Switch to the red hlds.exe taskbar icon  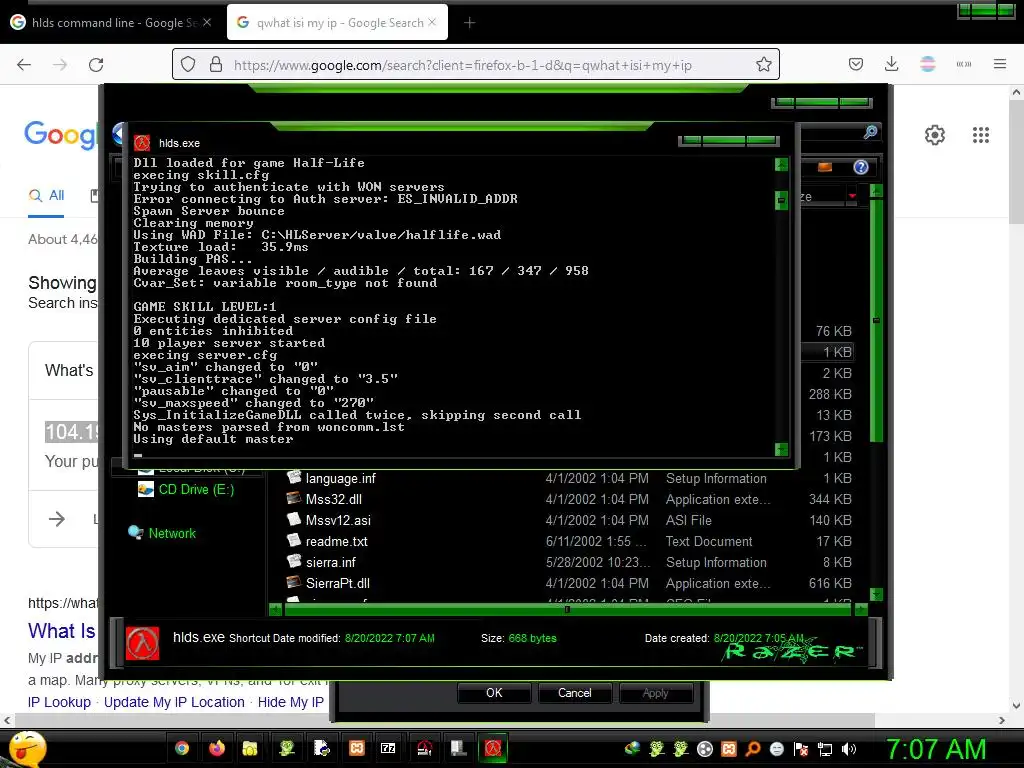[493, 748]
